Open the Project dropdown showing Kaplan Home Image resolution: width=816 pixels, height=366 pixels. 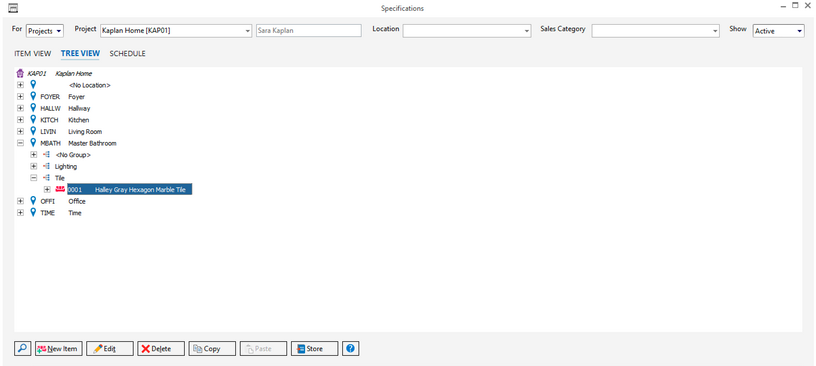click(176, 31)
